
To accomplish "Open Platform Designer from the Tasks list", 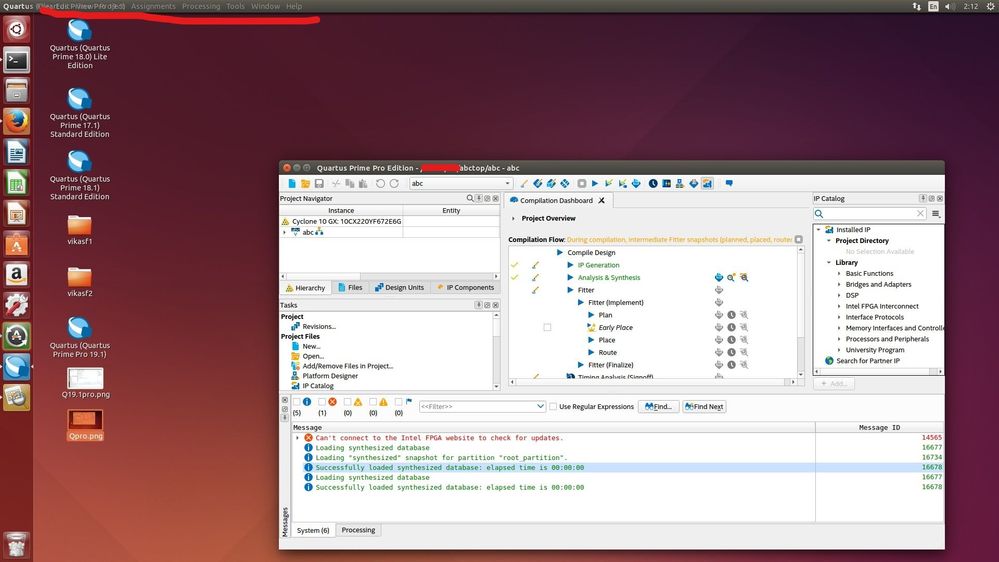I will (x=330, y=376).
